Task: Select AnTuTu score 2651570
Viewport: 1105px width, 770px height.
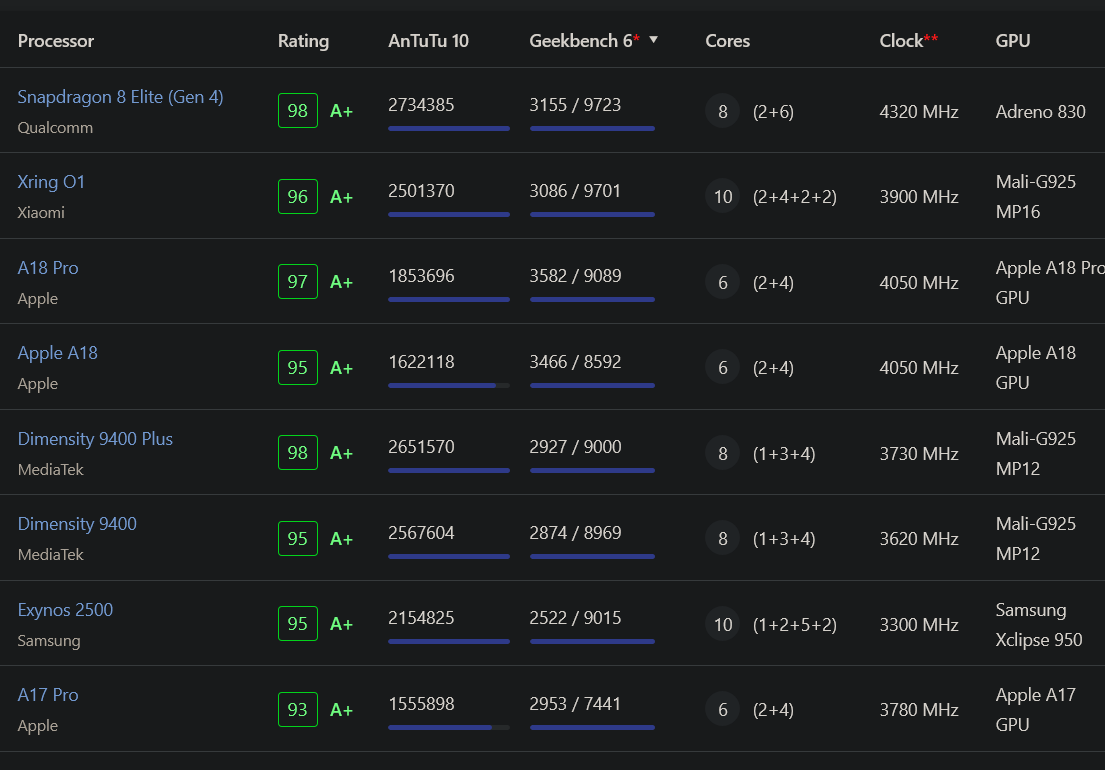Action: [421, 447]
